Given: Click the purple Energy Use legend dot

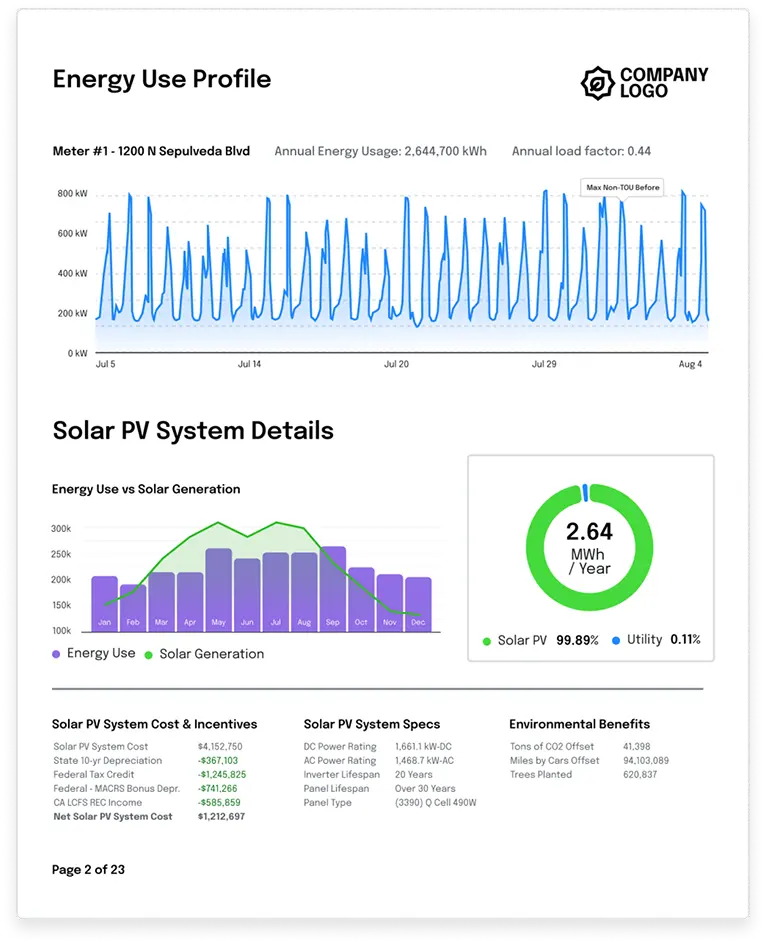Looking at the screenshot, I should pyautogui.click(x=56, y=654).
